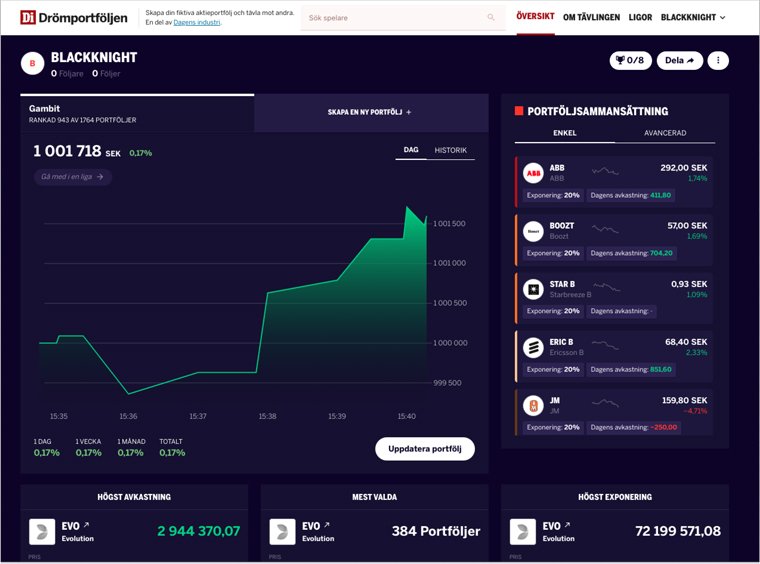Viewport: 760px width, 564px height.
Task: Click the Starbreeze B logo icon
Action: coord(533,289)
